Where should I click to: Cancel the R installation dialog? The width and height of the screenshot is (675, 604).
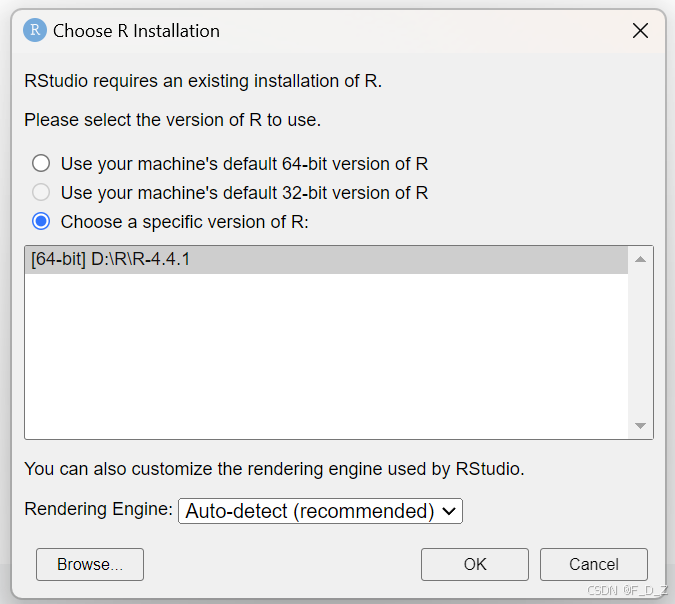click(x=594, y=564)
